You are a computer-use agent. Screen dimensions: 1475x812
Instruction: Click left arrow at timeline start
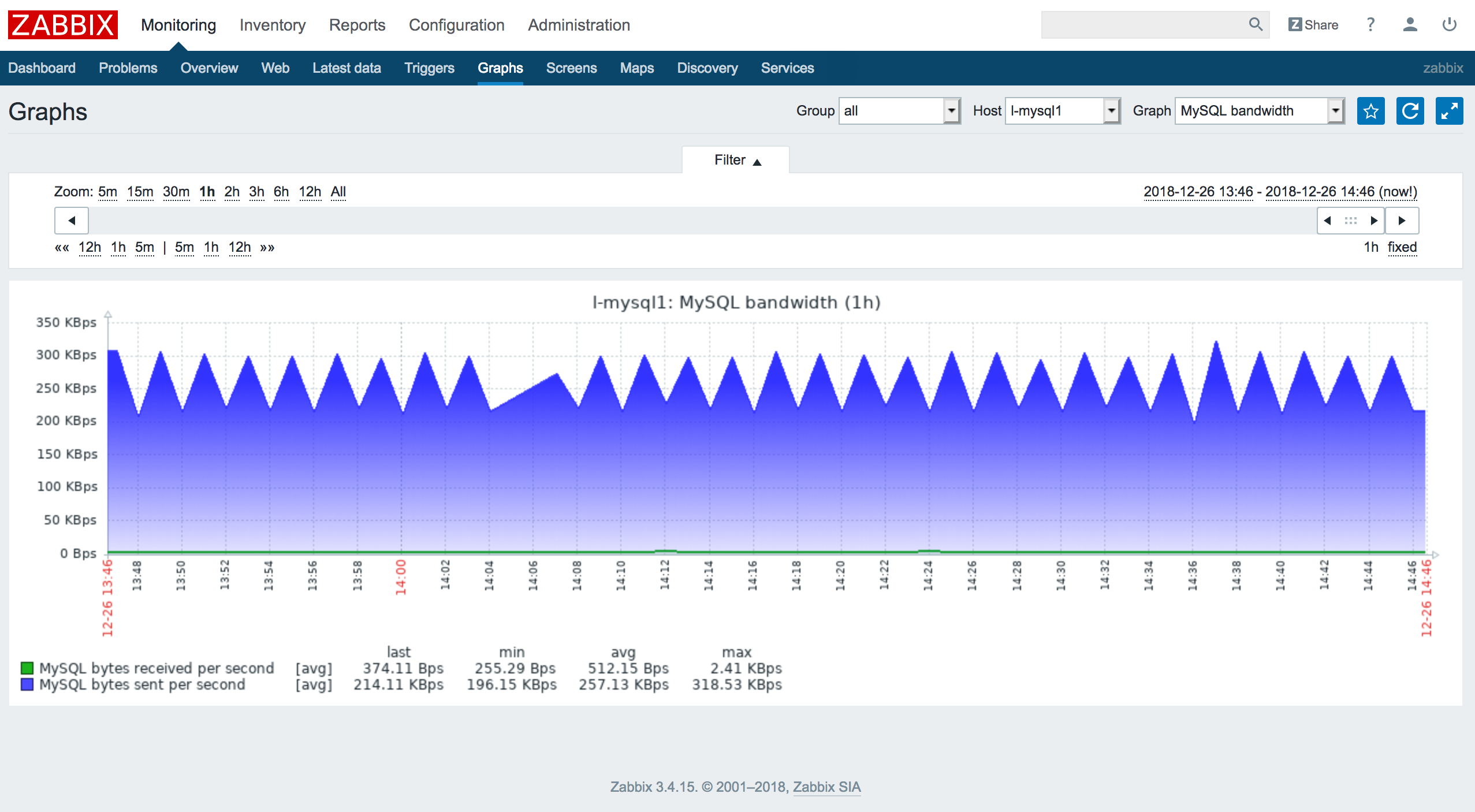click(x=72, y=221)
